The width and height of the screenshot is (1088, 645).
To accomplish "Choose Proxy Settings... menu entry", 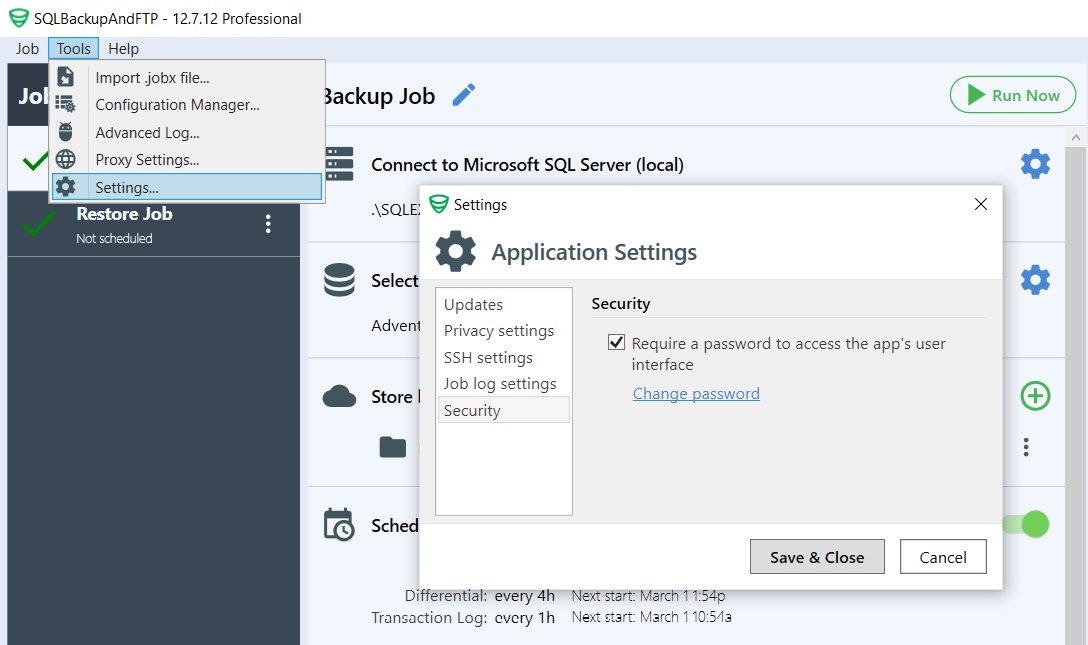I will click(x=187, y=160).
